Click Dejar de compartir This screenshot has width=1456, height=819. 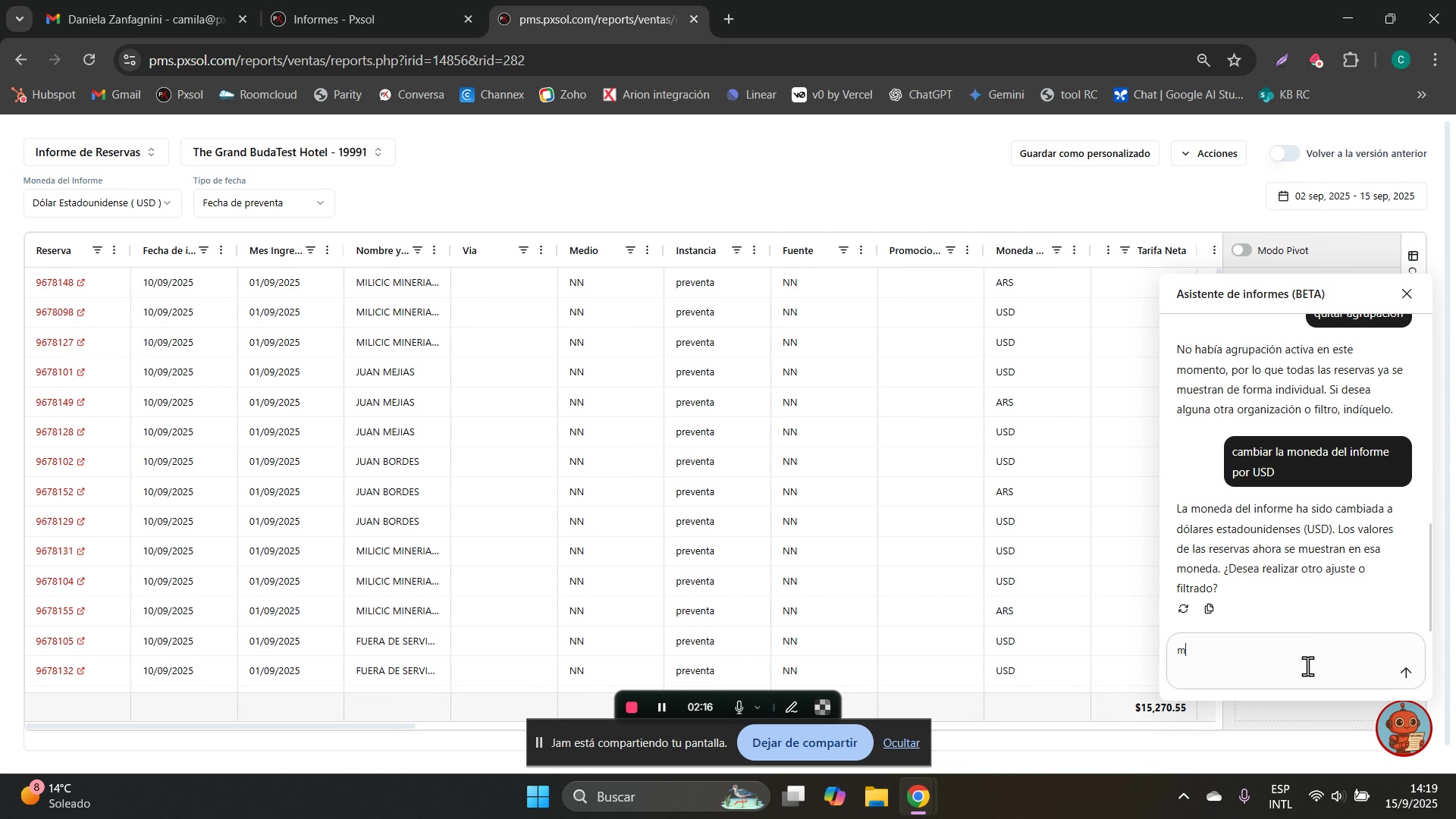[x=804, y=743]
